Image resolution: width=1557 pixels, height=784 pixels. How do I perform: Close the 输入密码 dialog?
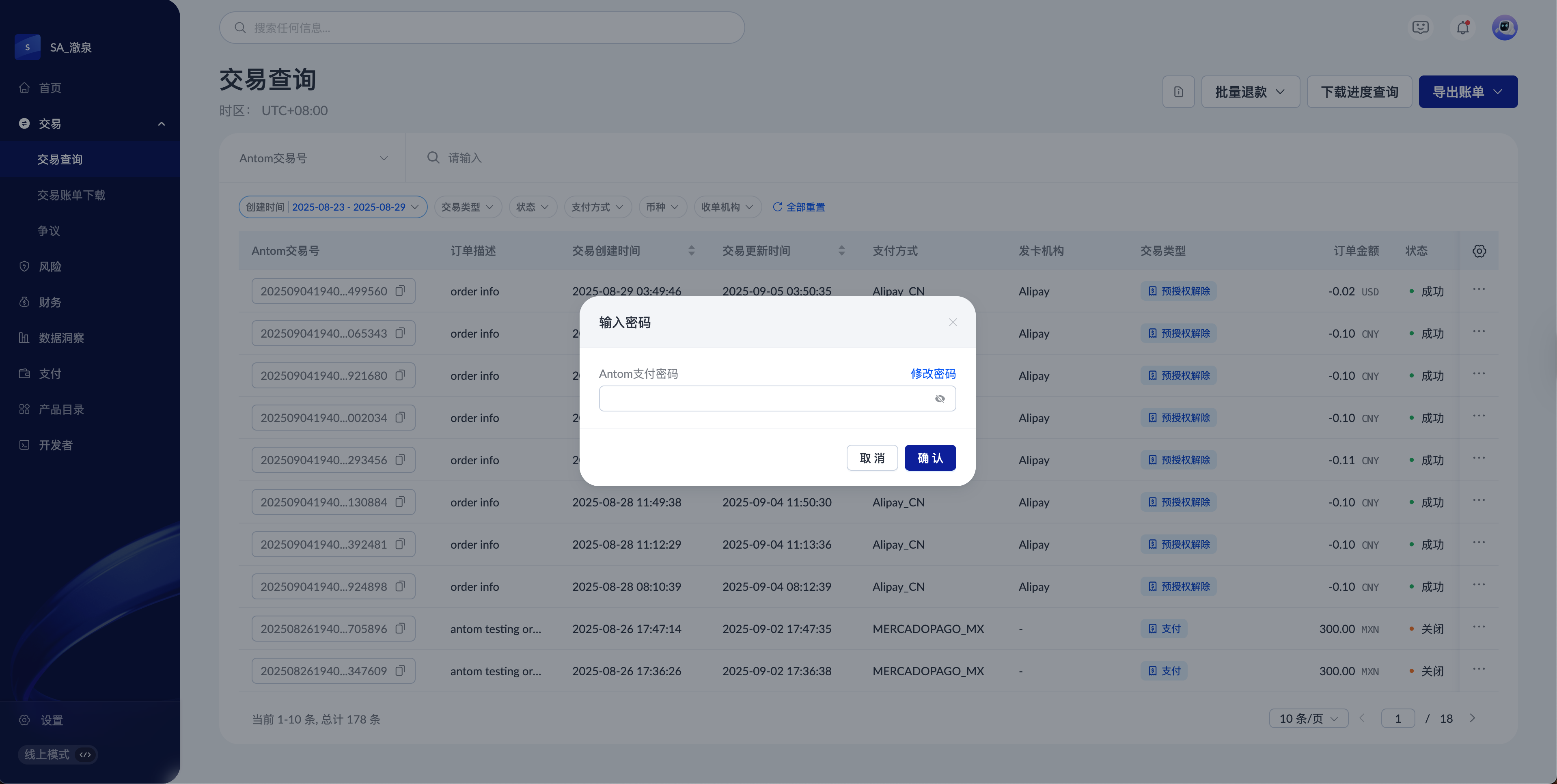pyautogui.click(x=953, y=322)
